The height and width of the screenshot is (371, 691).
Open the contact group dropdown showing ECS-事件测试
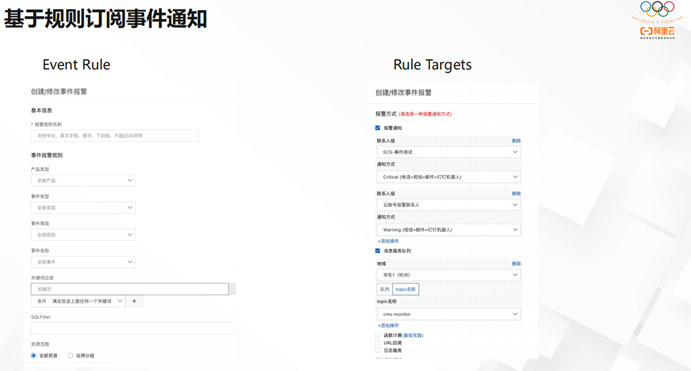(449, 152)
